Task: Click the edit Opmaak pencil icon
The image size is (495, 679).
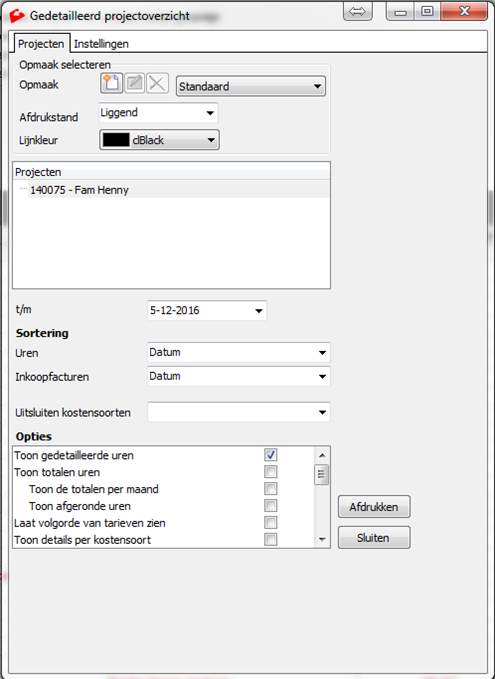Action: [134, 83]
